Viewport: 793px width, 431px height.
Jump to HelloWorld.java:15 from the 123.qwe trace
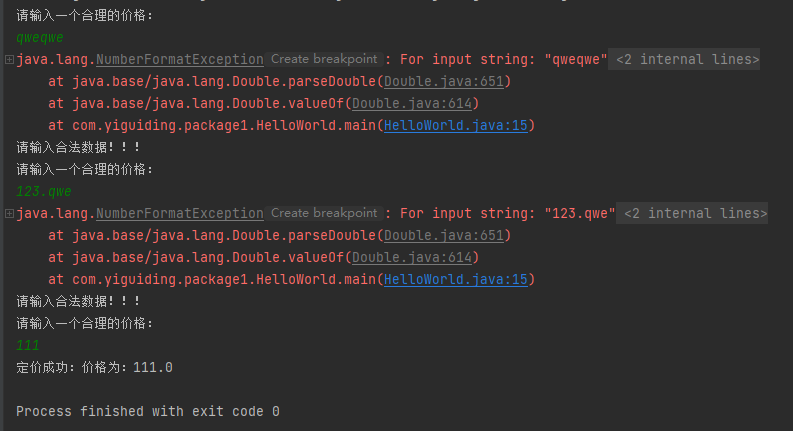click(x=455, y=280)
